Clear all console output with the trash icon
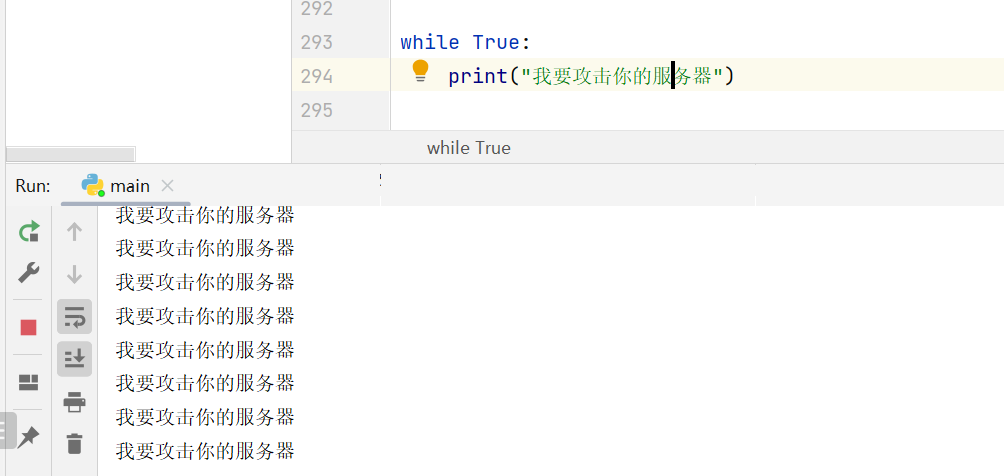Image resolution: width=1004 pixels, height=476 pixels. (74, 443)
